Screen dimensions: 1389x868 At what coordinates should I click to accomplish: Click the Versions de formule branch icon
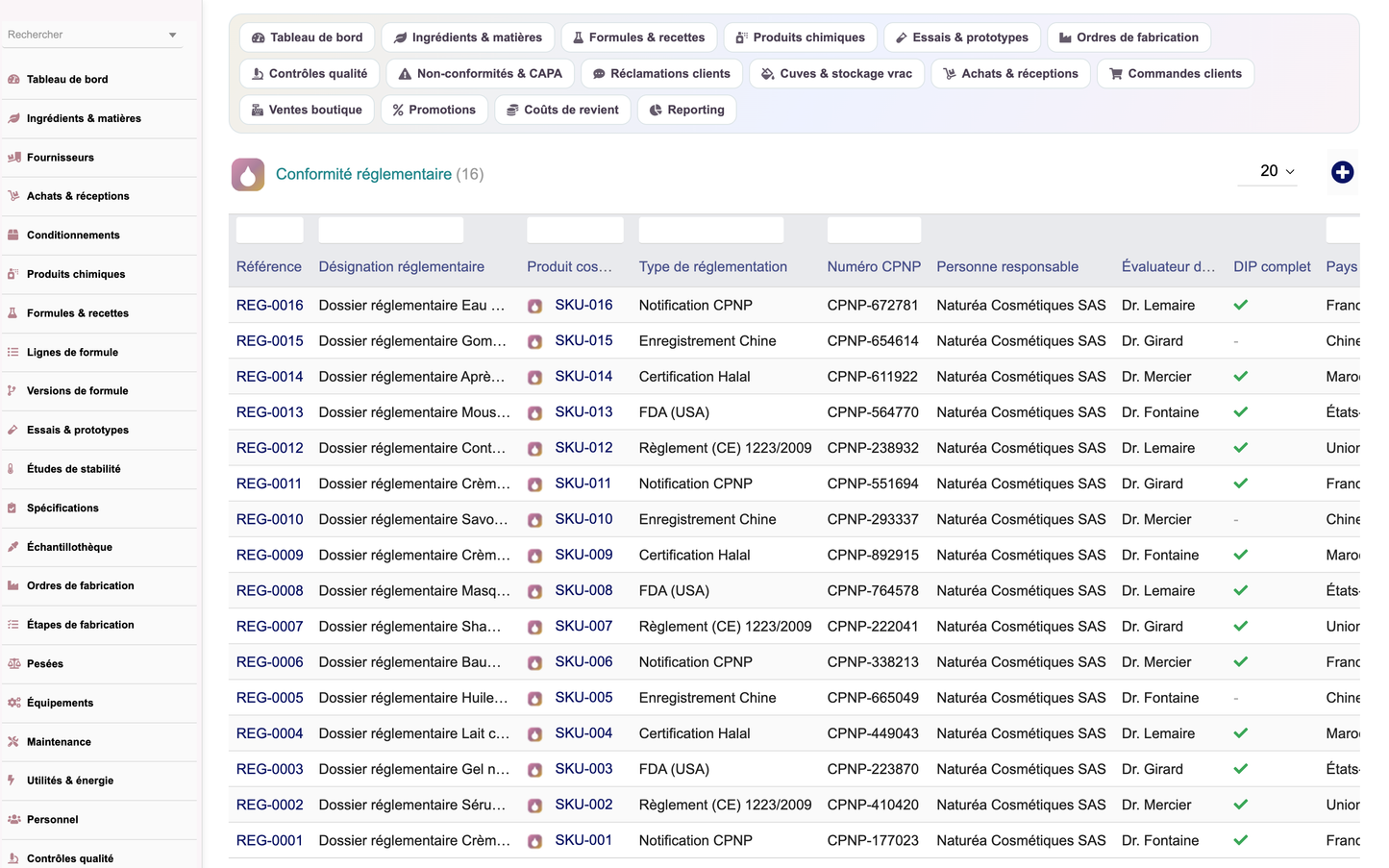(13, 391)
